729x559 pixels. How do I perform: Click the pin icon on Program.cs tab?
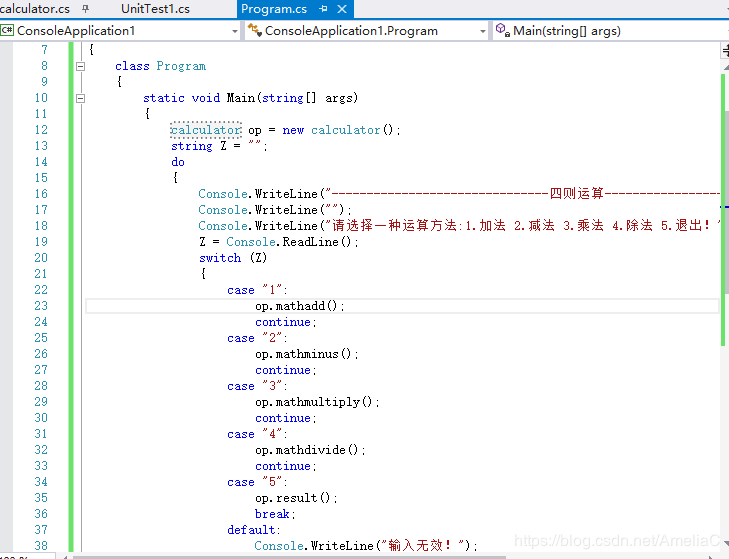(324, 9)
